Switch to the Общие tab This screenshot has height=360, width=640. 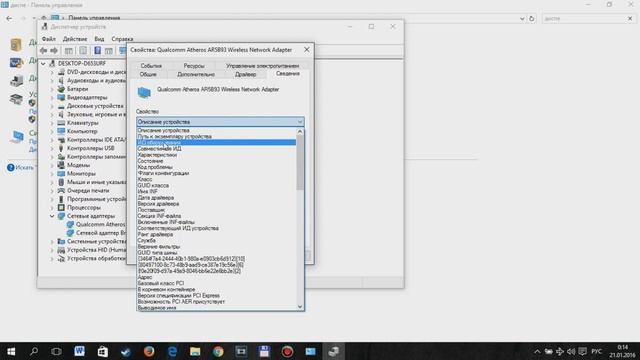coord(148,74)
